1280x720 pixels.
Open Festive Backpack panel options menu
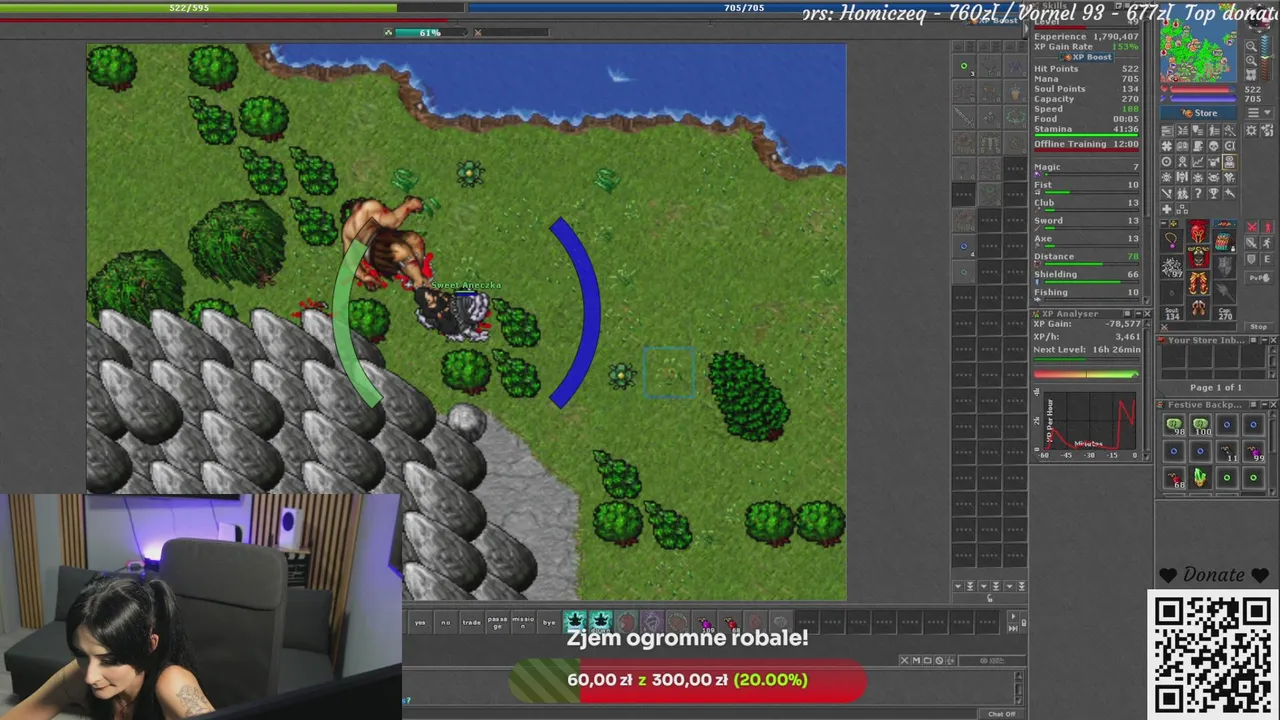coord(1253,405)
